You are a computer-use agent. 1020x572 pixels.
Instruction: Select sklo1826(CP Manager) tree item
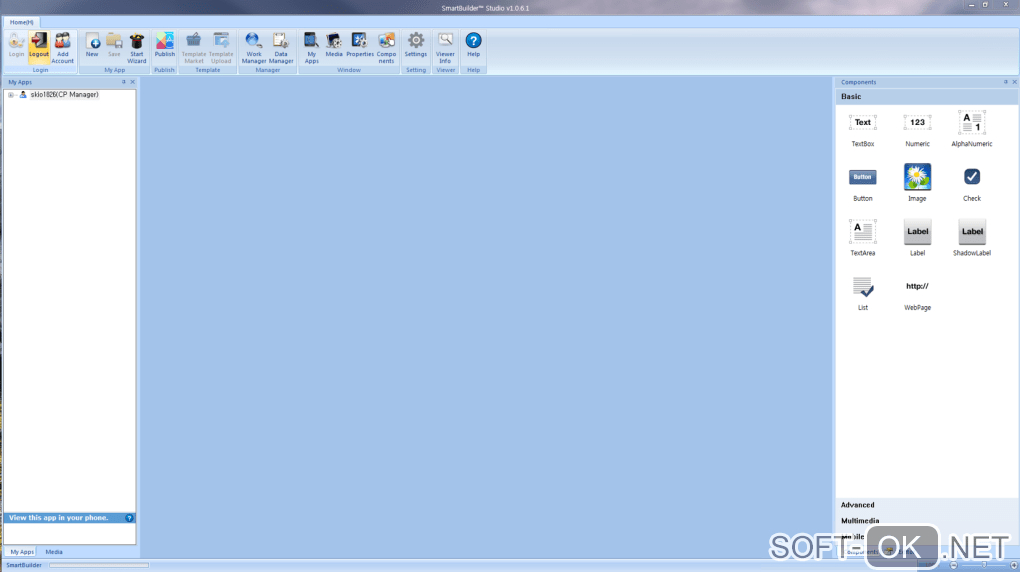[64, 95]
